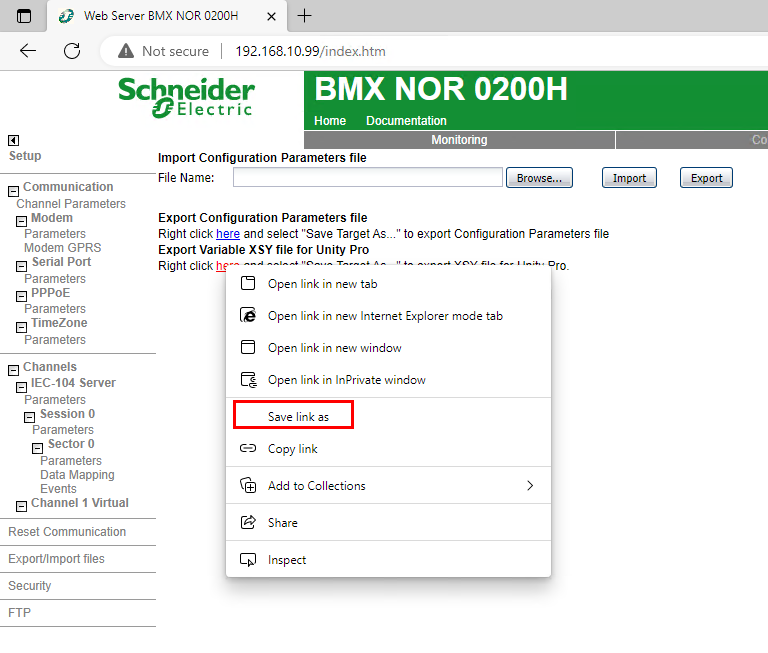Open Parameters under IEC-104 Server
Screen dimensions: 768x653
55,400
